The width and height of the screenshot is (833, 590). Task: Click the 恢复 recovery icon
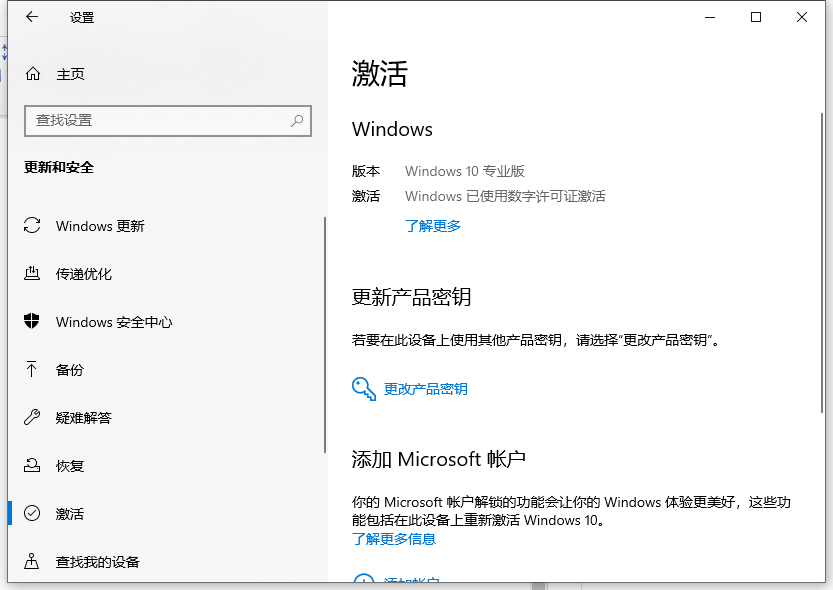[x=32, y=465]
